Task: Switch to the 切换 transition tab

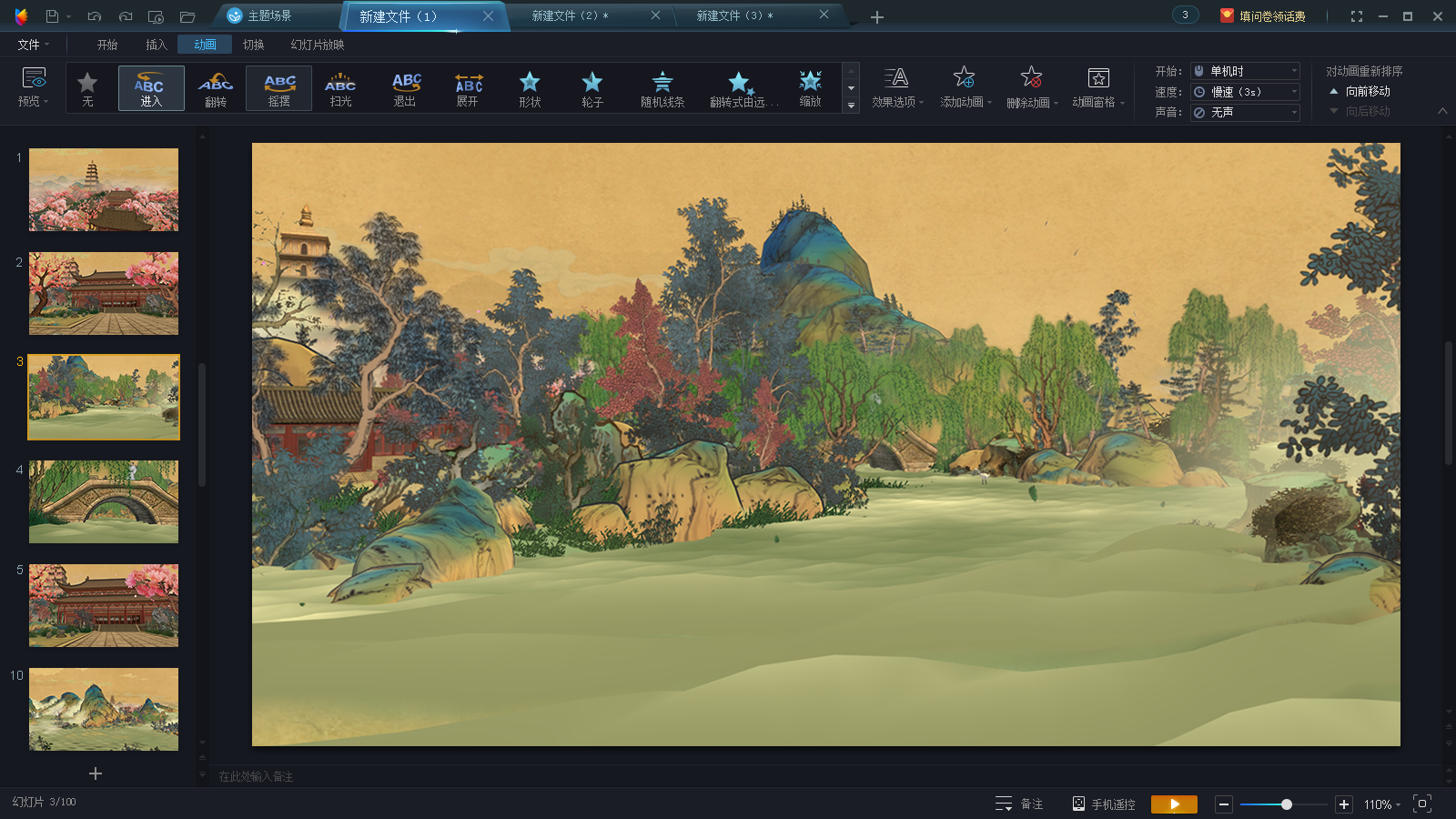Action: tap(253, 45)
